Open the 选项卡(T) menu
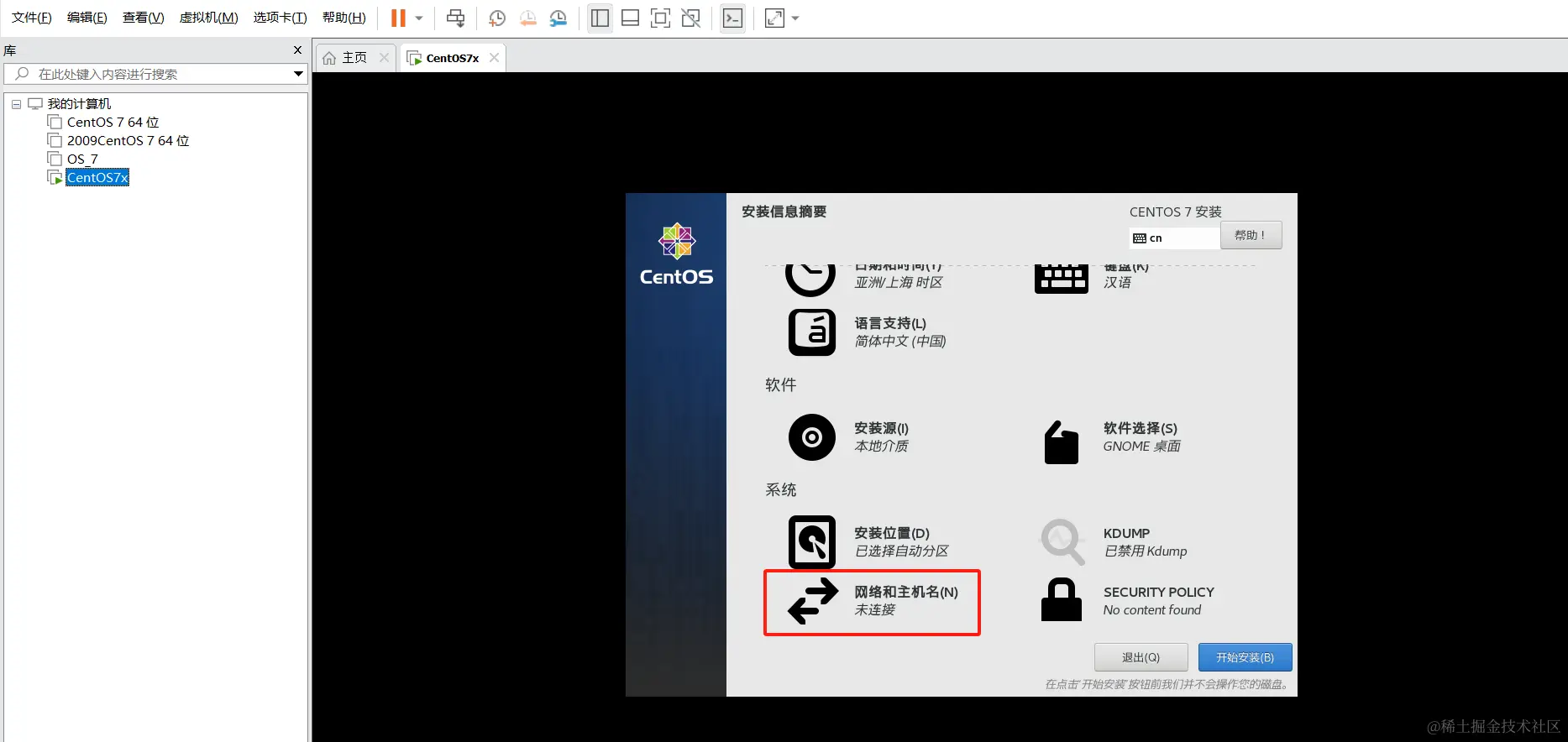This screenshot has height=742, width=1568. 281,18
